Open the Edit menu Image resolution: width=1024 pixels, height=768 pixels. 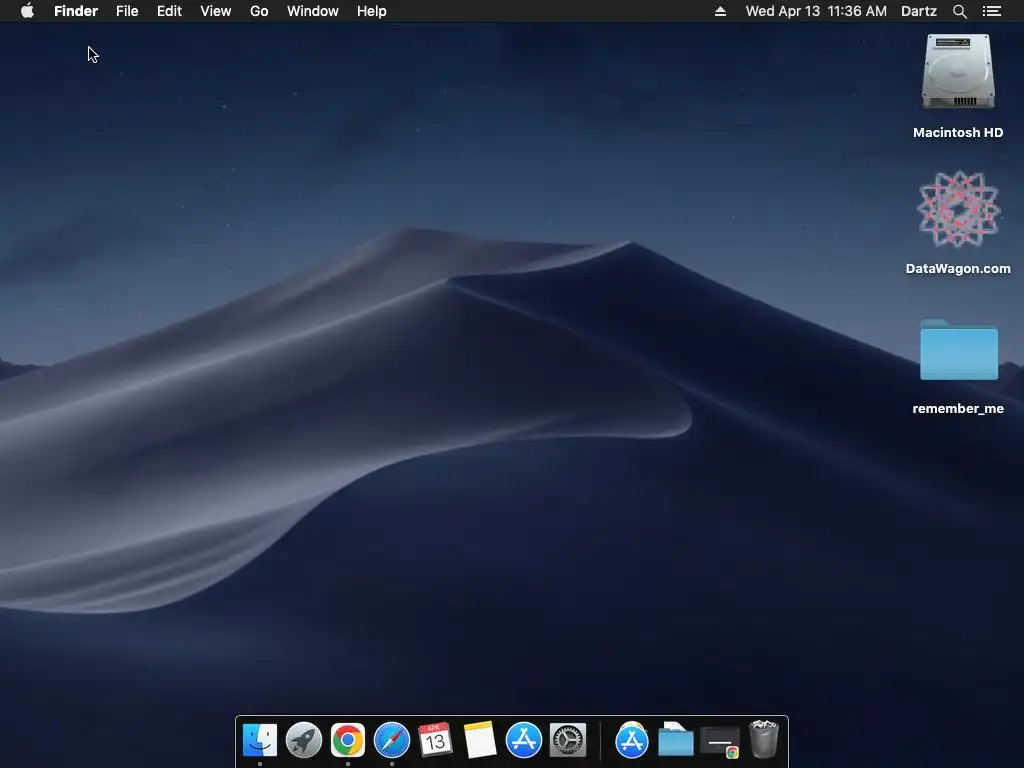tap(169, 11)
